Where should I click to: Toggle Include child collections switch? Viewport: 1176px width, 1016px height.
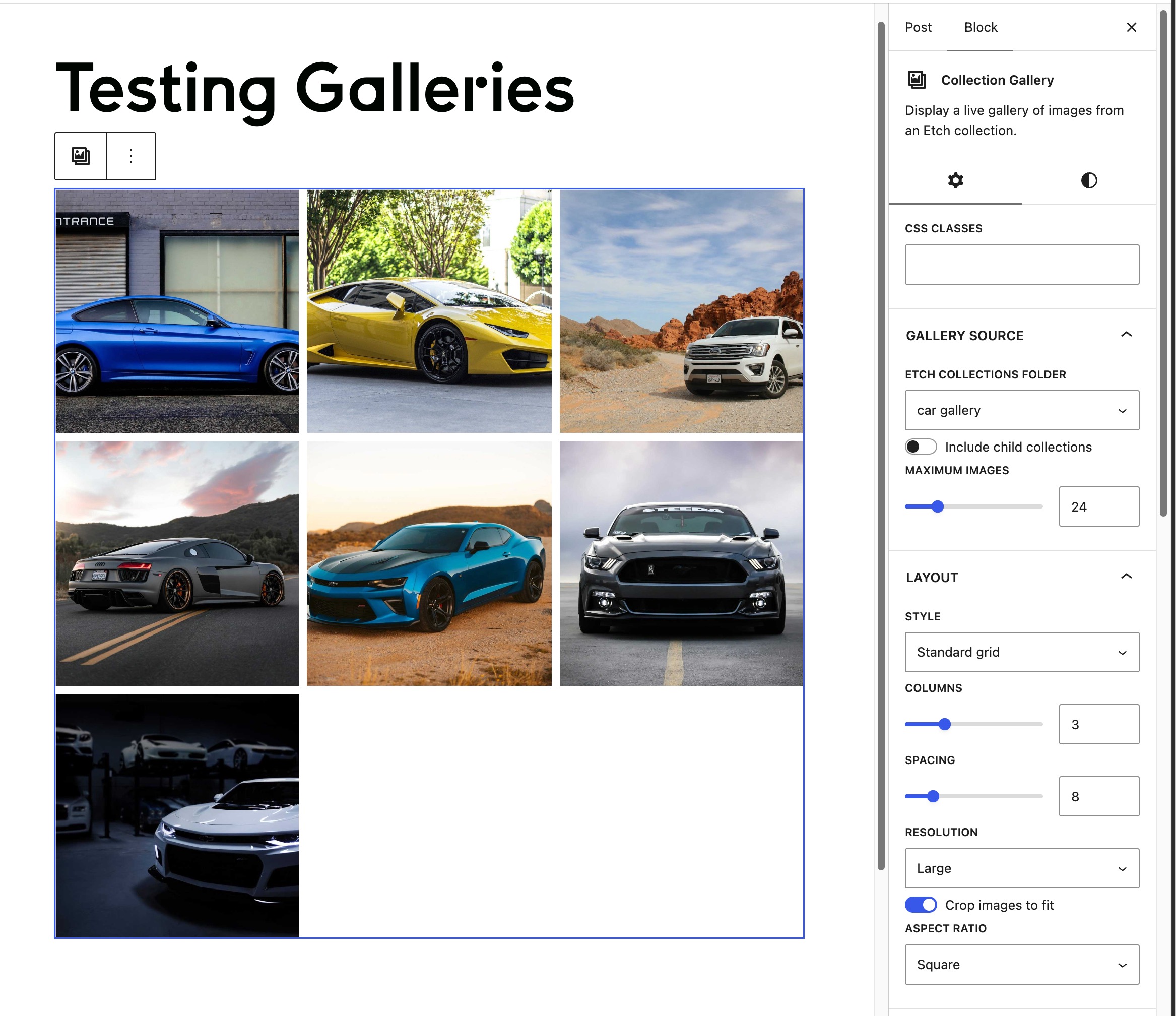[921, 447]
